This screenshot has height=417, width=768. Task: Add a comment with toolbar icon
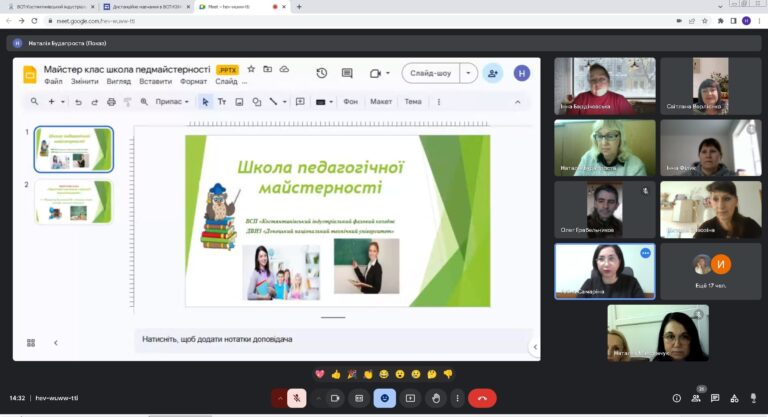point(300,102)
